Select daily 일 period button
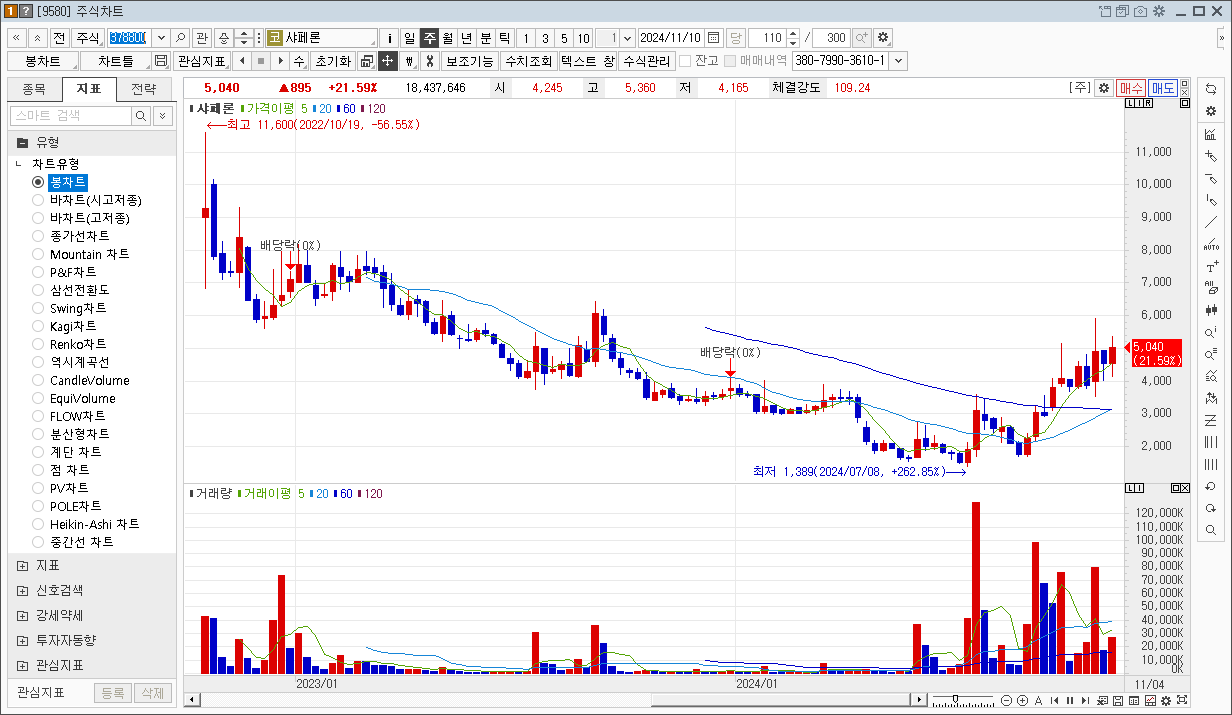The height and width of the screenshot is (715, 1232). click(x=409, y=38)
